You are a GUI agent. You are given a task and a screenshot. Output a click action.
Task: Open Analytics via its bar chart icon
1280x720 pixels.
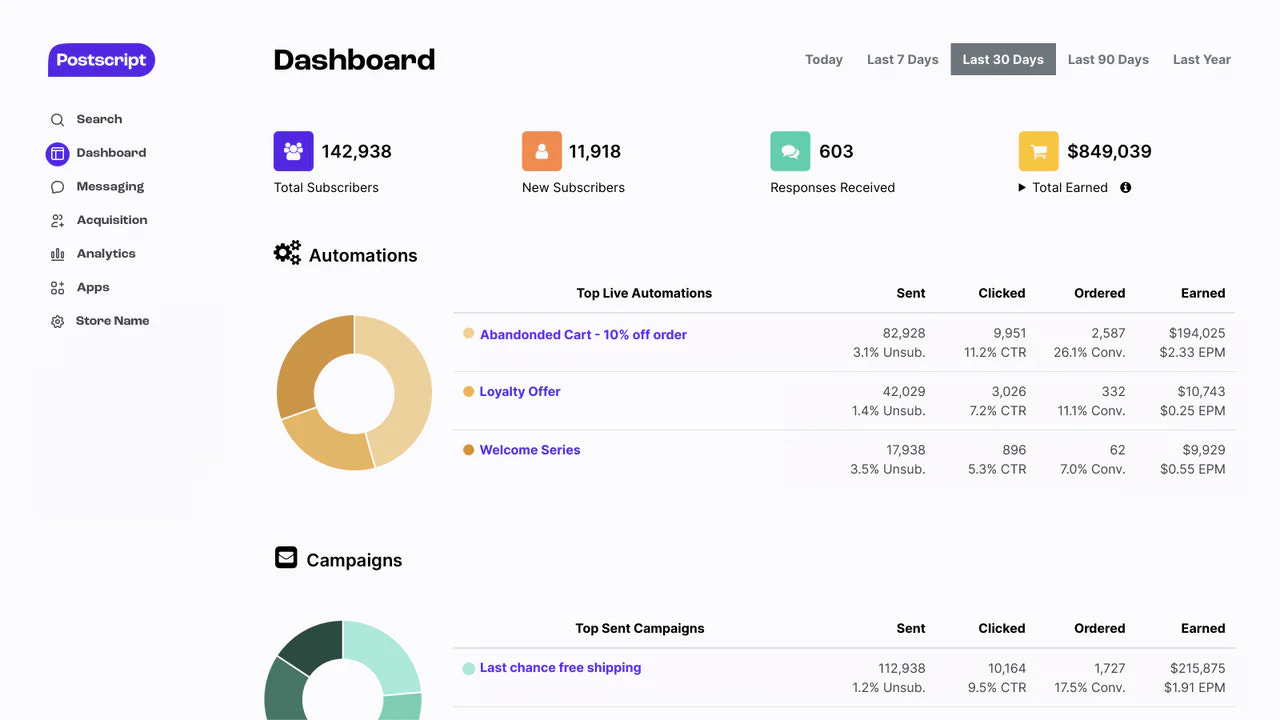[x=57, y=254]
